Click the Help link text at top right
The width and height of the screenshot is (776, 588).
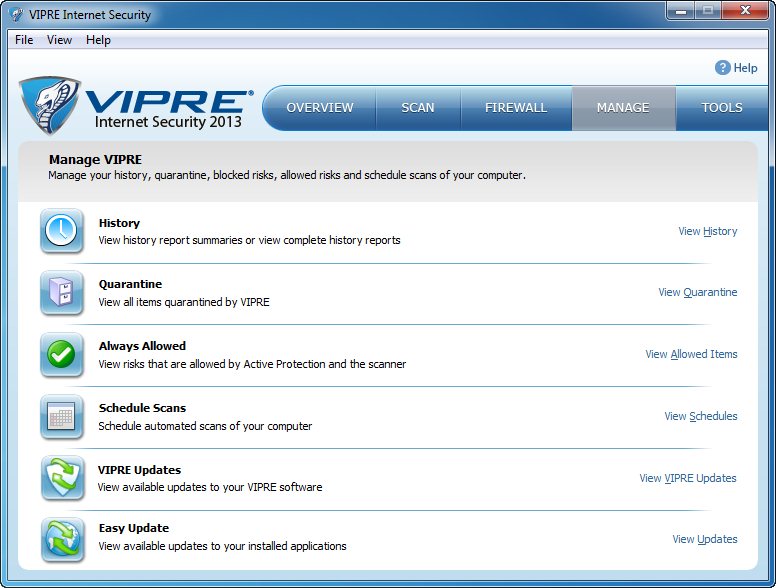(745, 68)
